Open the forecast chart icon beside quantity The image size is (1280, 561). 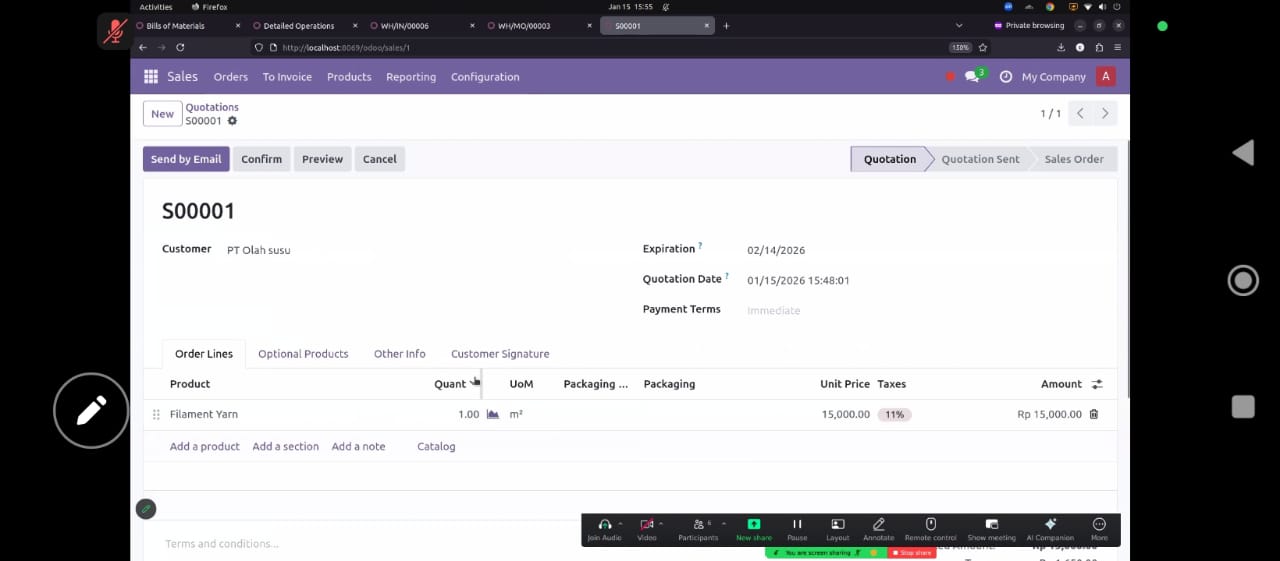[492, 414]
